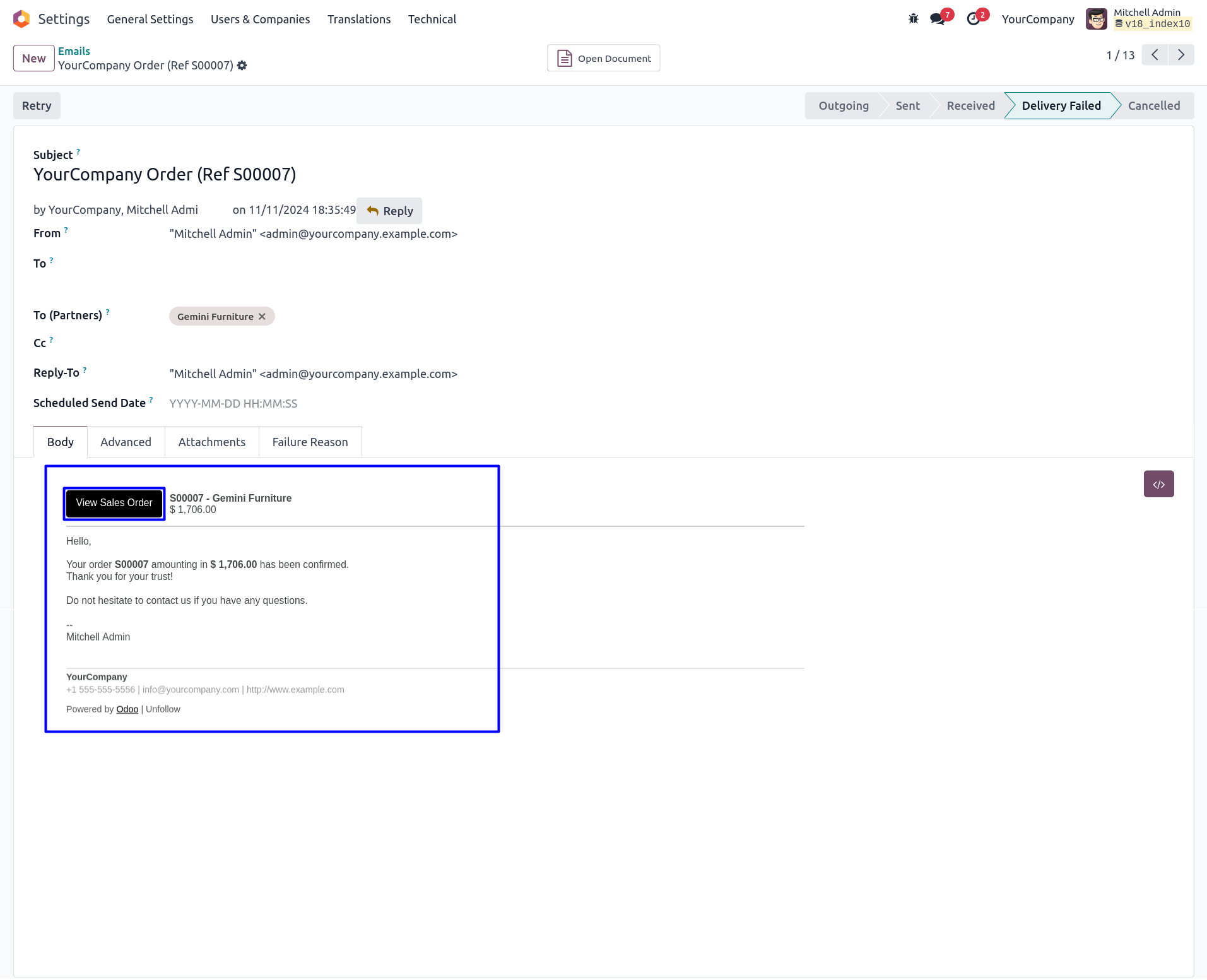Click the Retry button

(x=37, y=105)
